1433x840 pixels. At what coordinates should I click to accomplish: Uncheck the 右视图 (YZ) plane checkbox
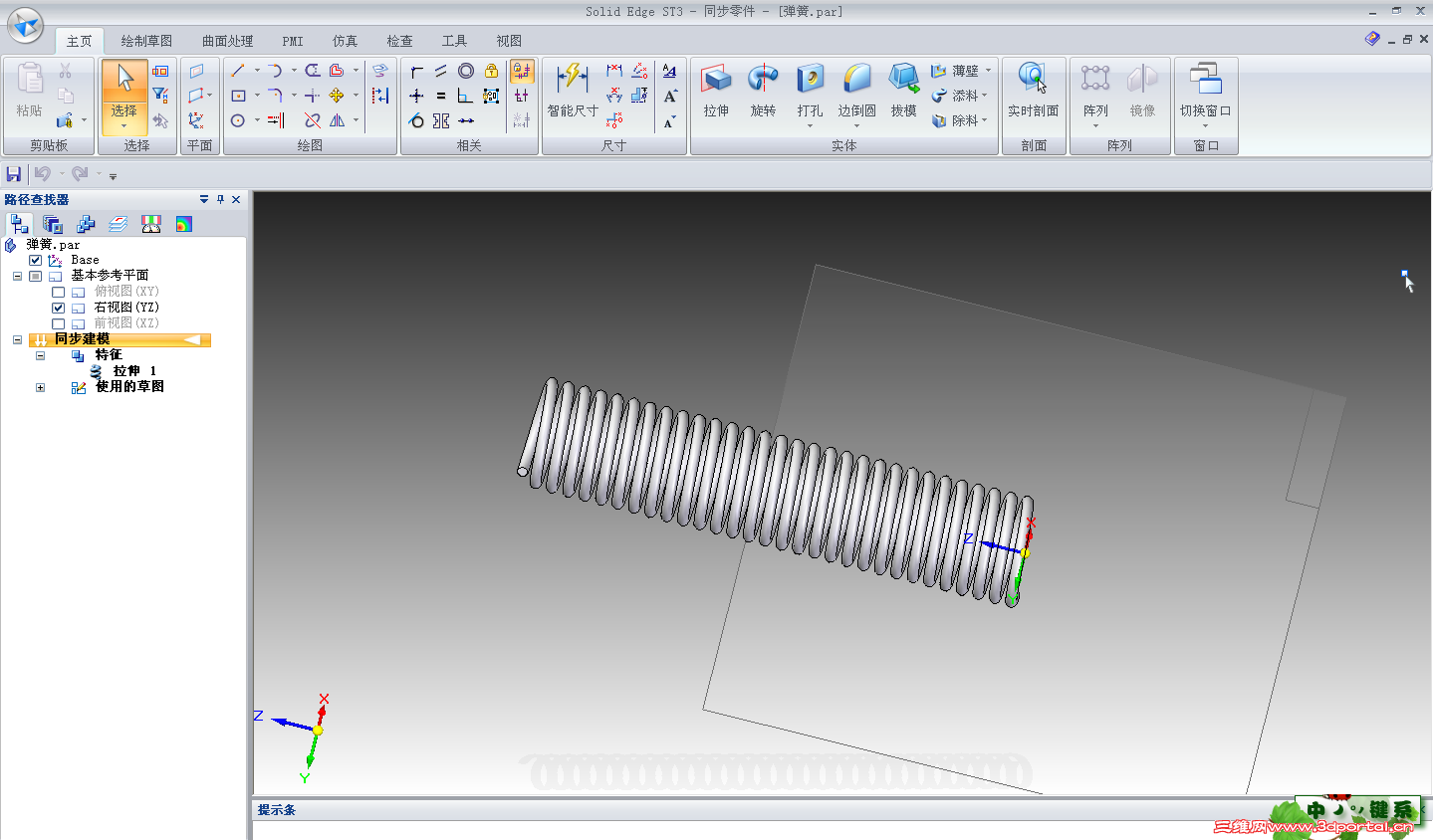click(x=58, y=308)
